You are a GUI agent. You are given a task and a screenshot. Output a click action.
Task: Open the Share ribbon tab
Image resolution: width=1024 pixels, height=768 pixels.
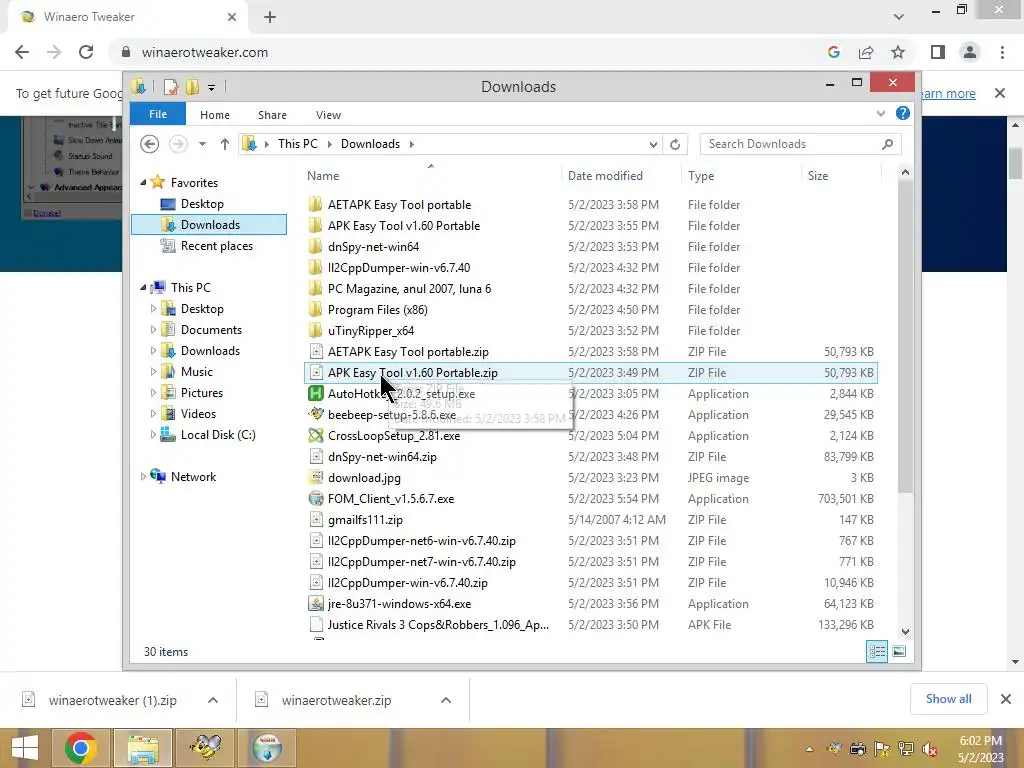tap(272, 115)
